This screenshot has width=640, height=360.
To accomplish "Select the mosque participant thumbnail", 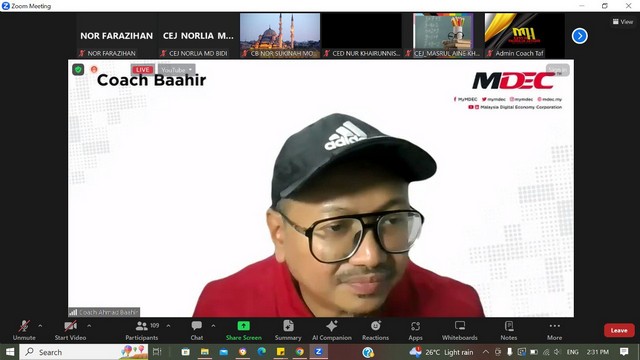I will [x=280, y=35].
